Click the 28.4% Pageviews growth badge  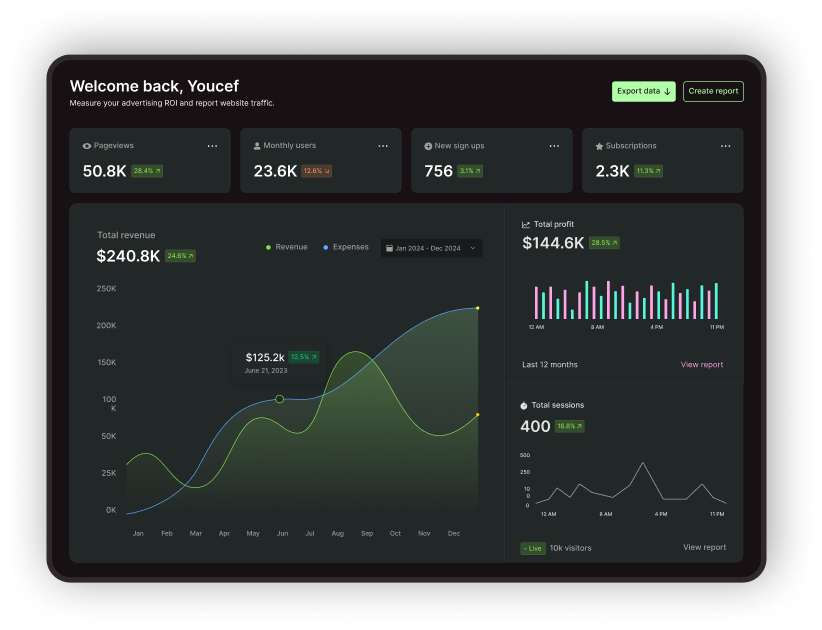point(147,171)
